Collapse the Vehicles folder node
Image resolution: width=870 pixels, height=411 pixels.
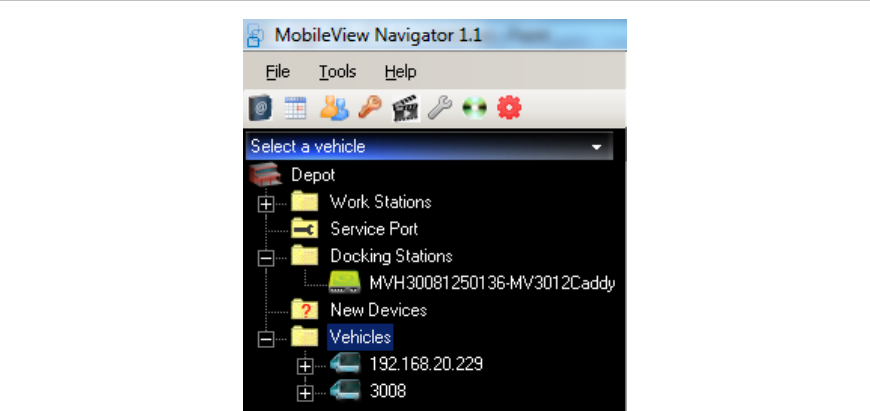coord(265,338)
